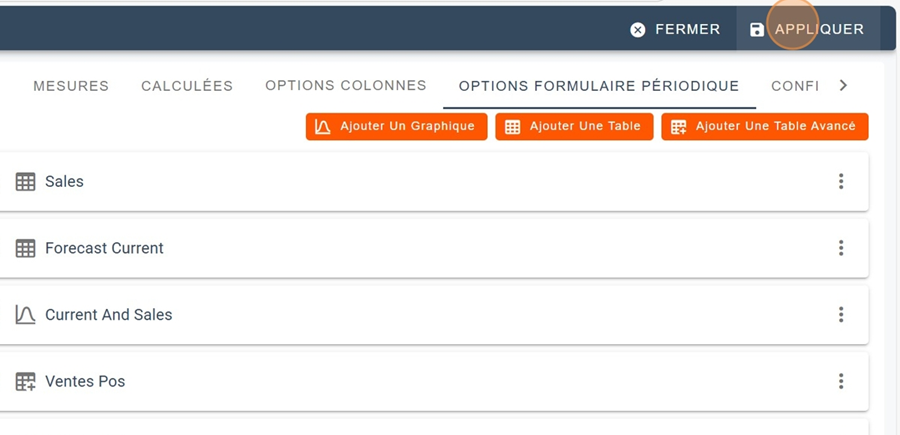Image resolution: width=900 pixels, height=435 pixels.
Task: Click the X icon next to Fermer
Action: pos(638,30)
